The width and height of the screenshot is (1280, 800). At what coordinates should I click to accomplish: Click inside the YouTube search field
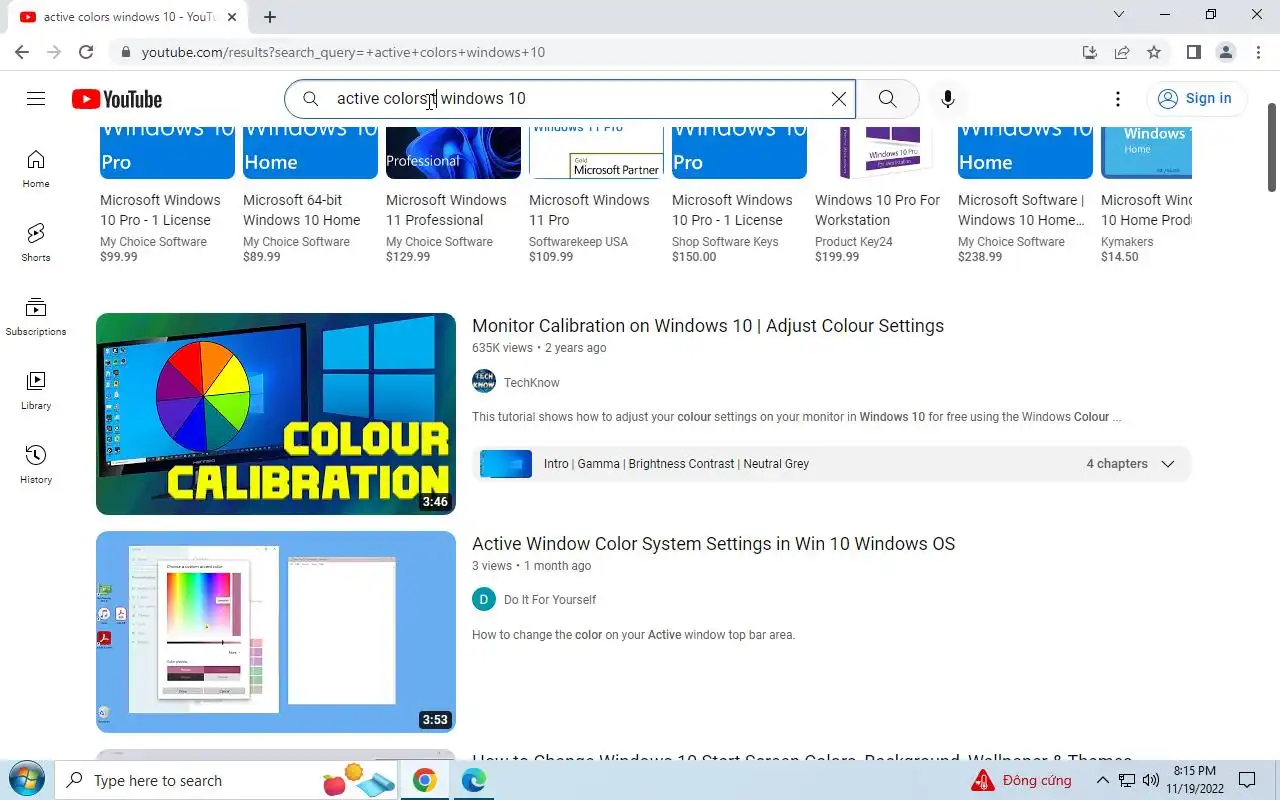click(x=570, y=98)
